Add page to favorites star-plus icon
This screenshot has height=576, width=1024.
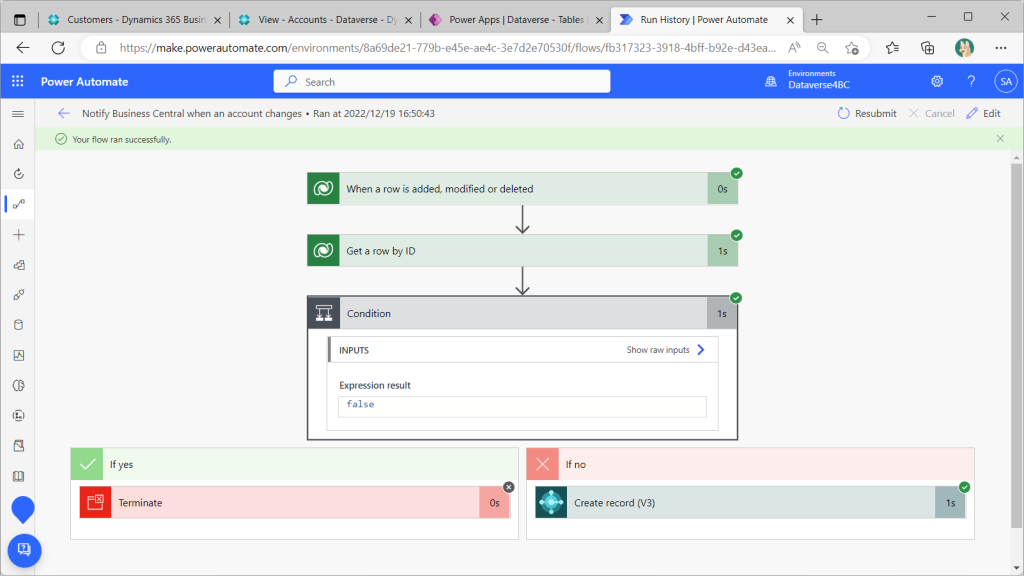pyautogui.click(x=852, y=48)
